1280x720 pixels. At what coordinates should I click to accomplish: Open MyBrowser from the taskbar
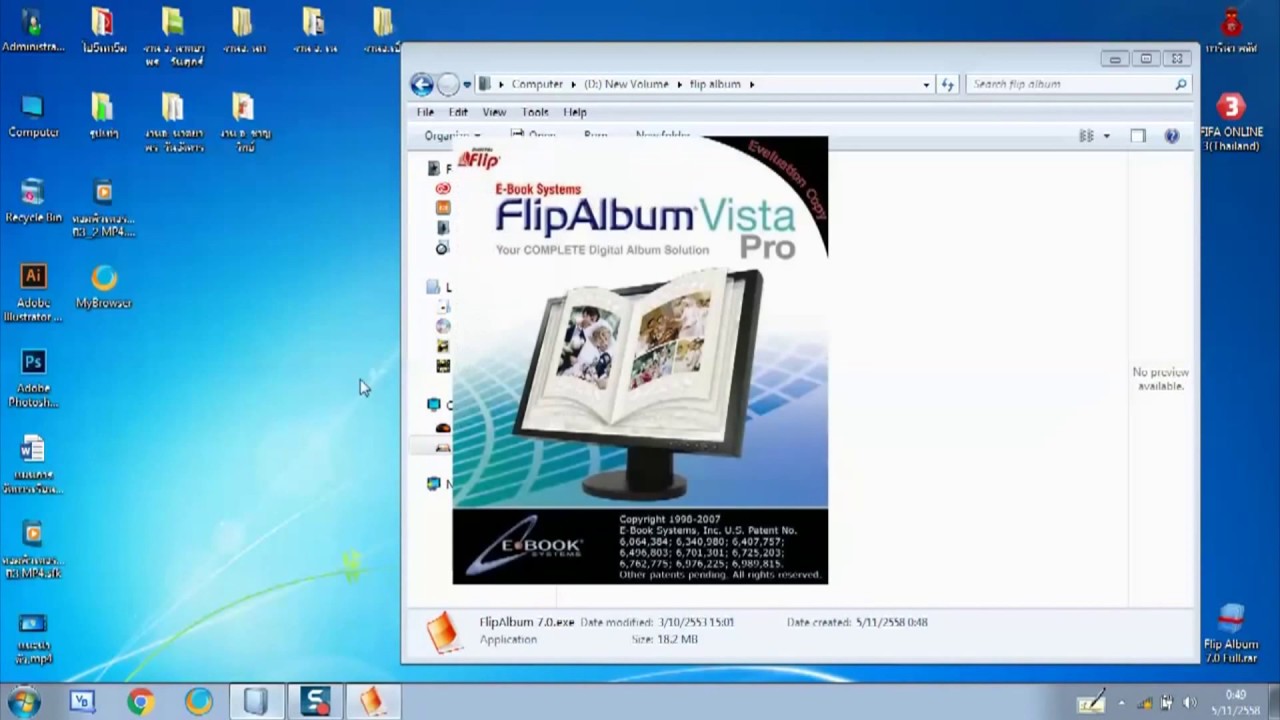pos(198,702)
